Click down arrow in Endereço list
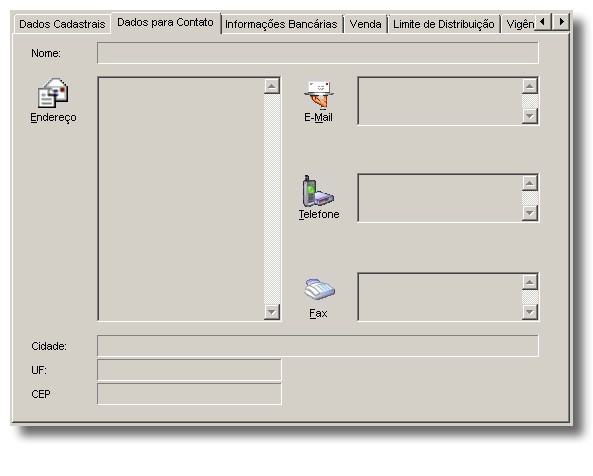Image resolution: width=593 pixels, height=476 pixels. 272,312
